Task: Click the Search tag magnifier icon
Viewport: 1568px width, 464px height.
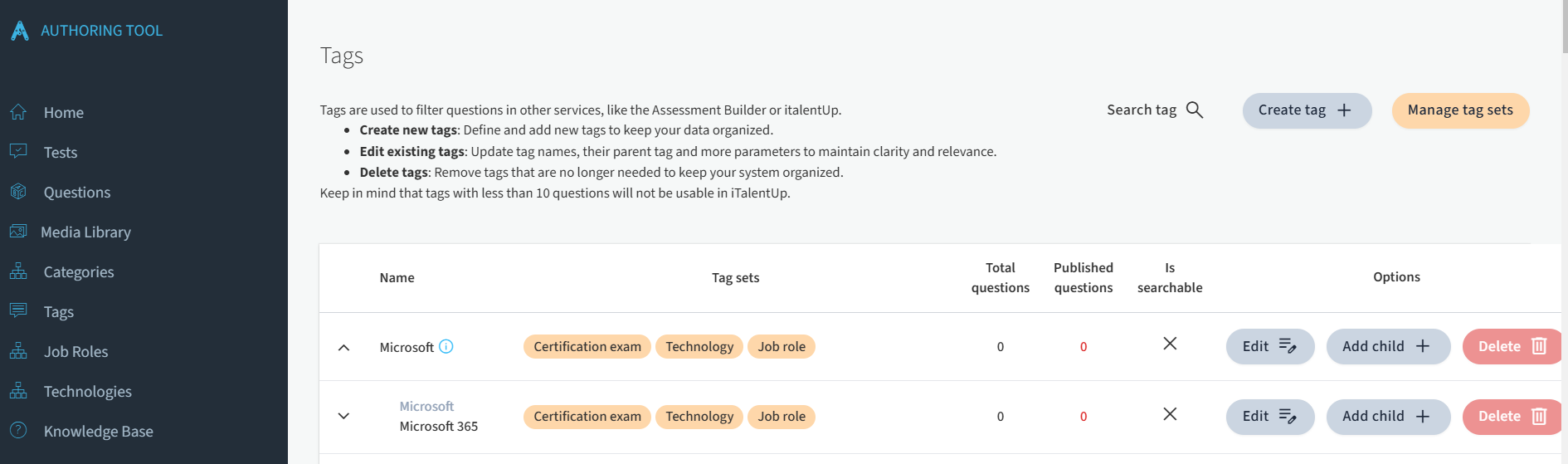Action: pyautogui.click(x=1195, y=110)
